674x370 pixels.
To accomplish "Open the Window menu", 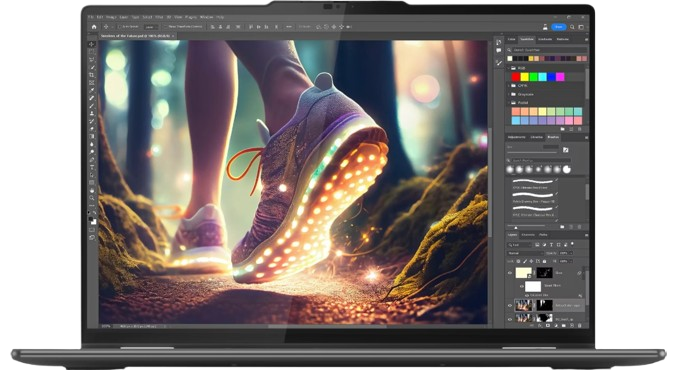I will click(207, 17).
